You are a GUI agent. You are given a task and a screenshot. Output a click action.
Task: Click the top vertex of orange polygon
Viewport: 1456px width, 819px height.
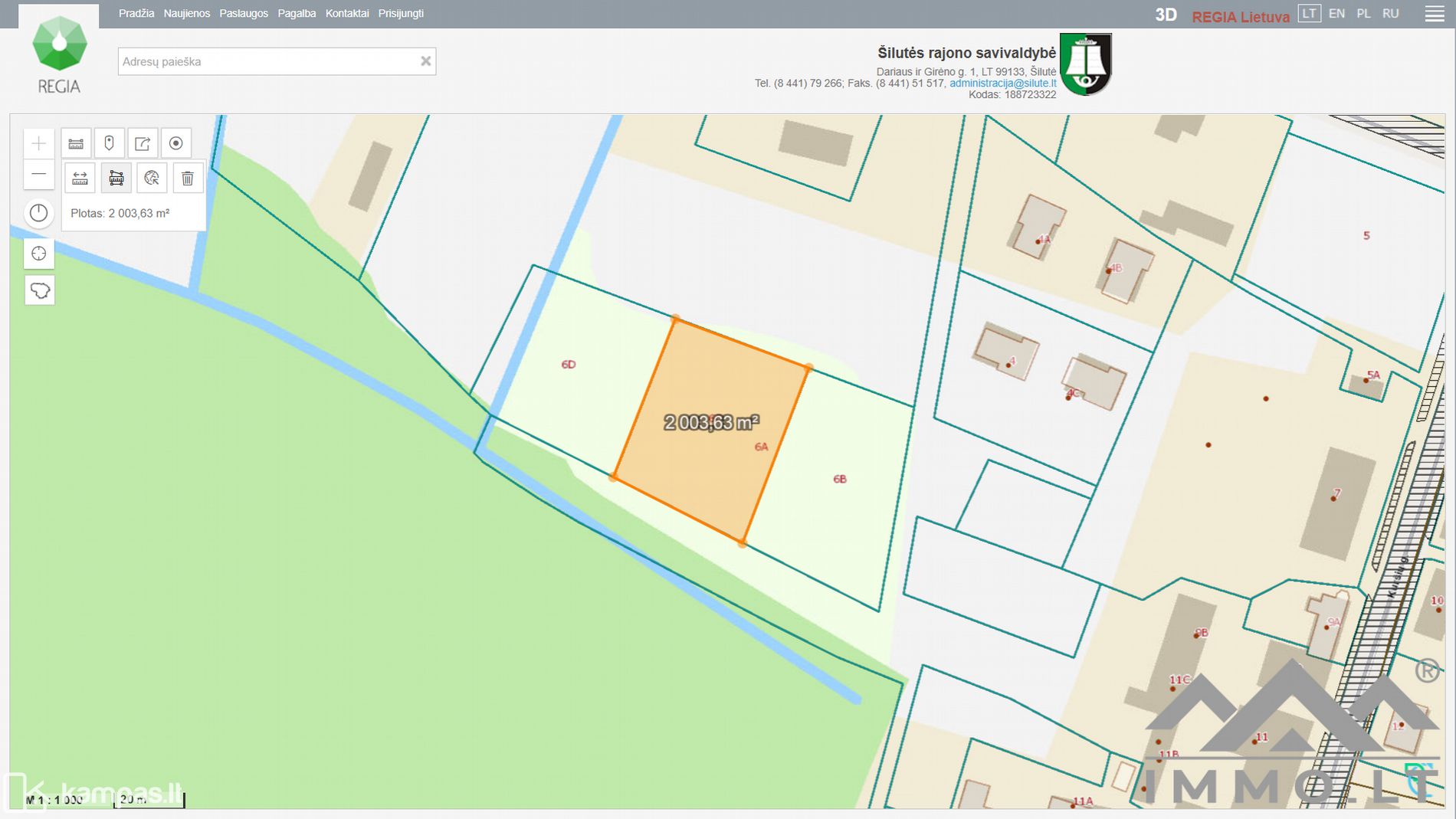coord(674,318)
